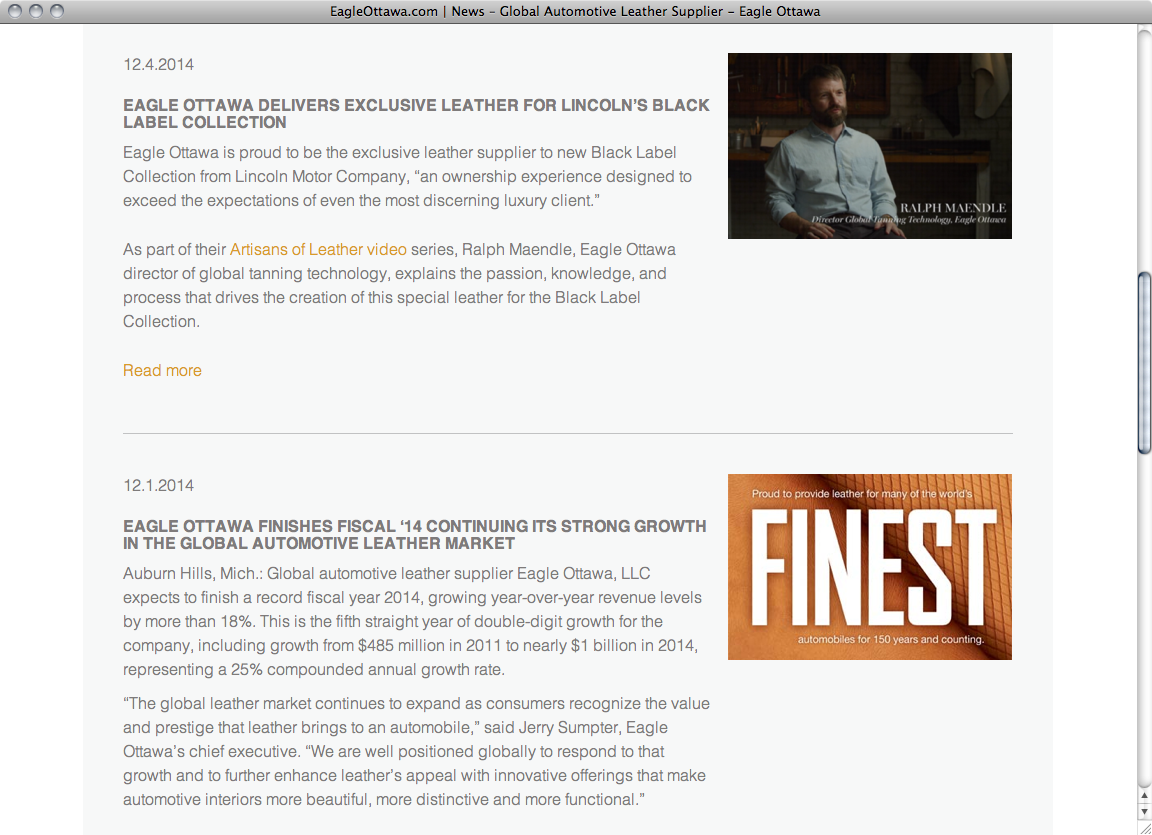Click the FINEST orange leather banner image
This screenshot has width=1152, height=835.
point(870,566)
